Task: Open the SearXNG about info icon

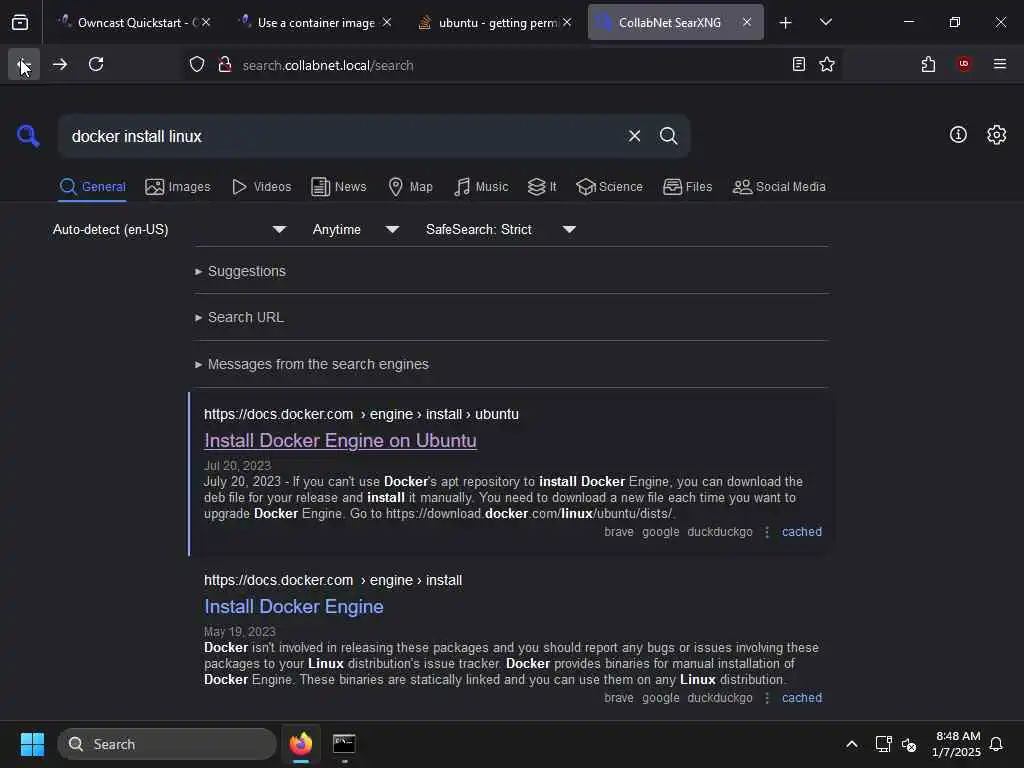Action: (958, 135)
